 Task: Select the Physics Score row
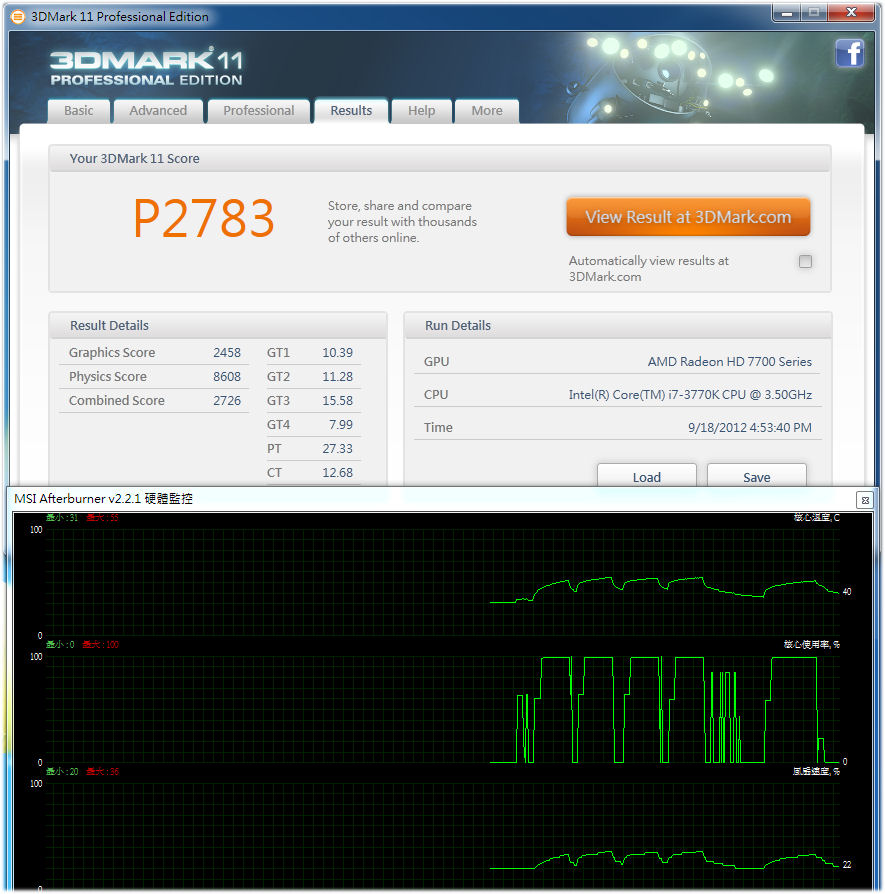(x=155, y=376)
